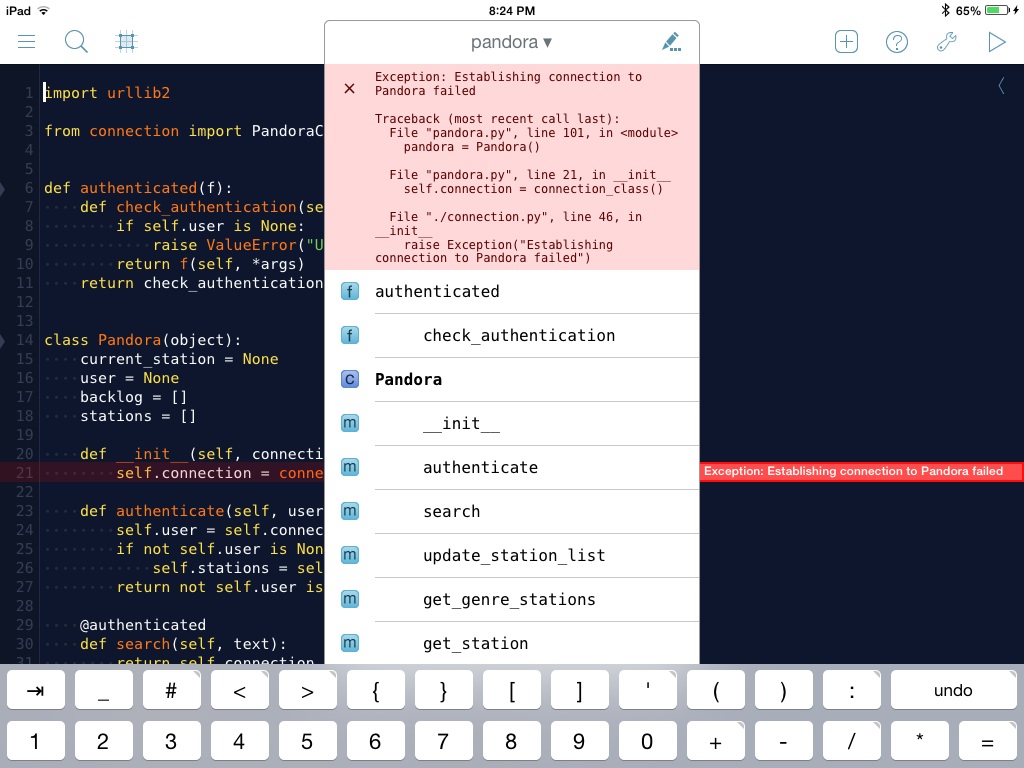Tap the m icon beside get_genre_stations
The width and height of the screenshot is (1024, 768).
[x=350, y=600]
